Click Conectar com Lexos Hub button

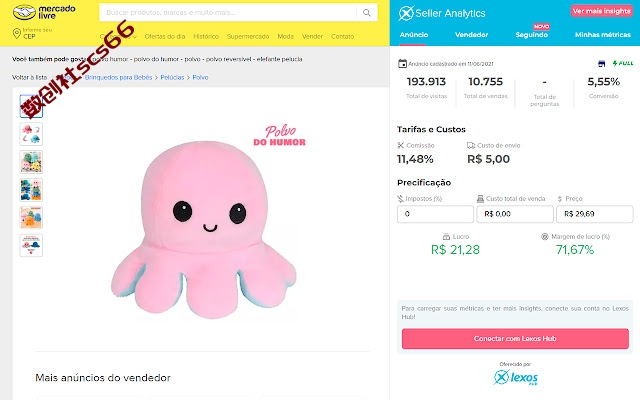[x=515, y=339]
